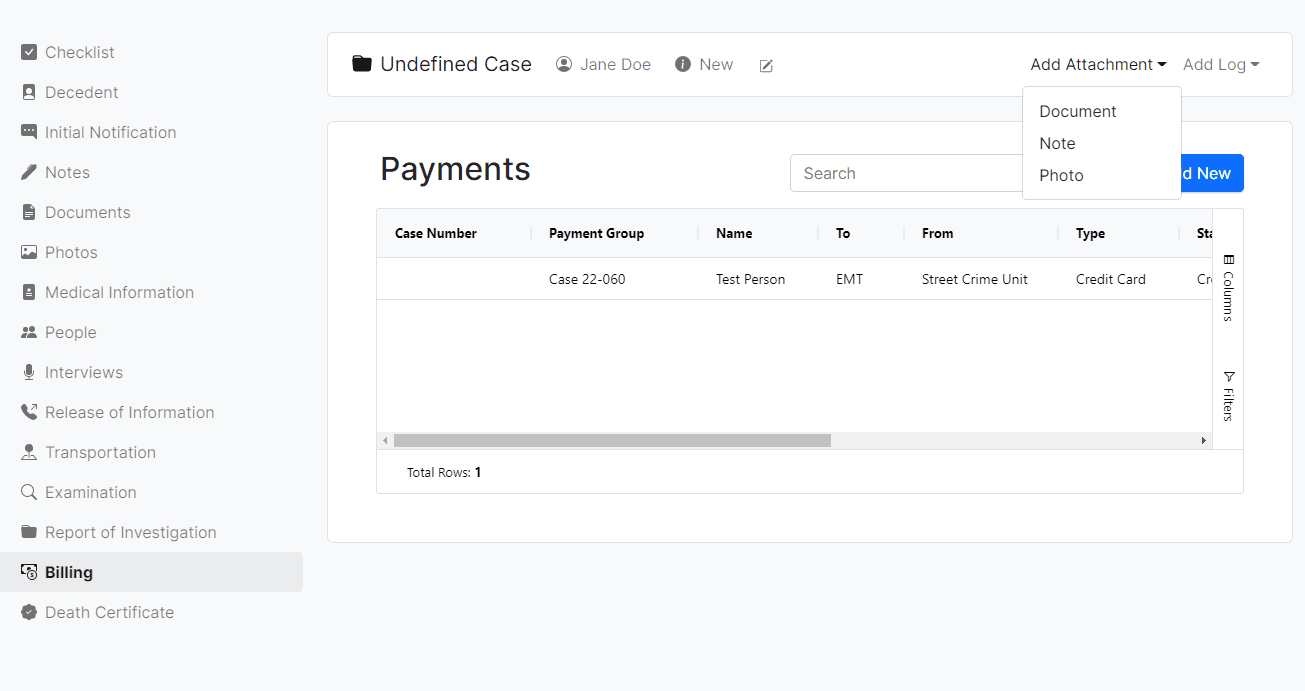Click the Photos sidebar icon
Viewport: 1305px width, 691px height.
[28, 252]
